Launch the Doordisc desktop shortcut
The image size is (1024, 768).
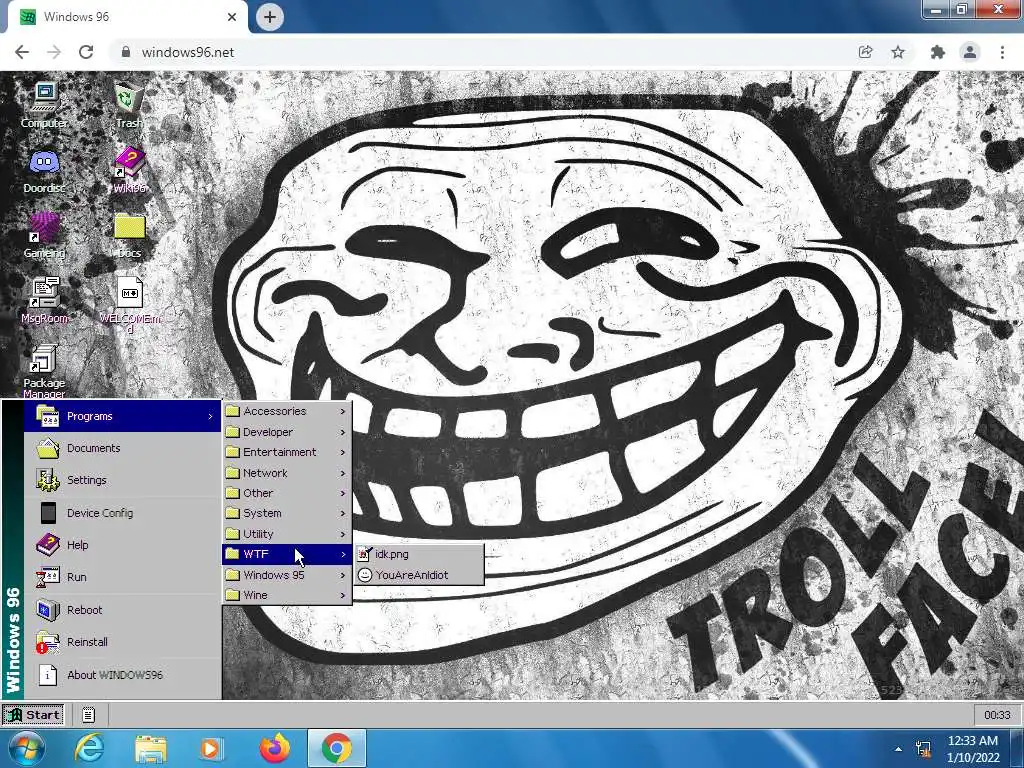[x=44, y=171]
